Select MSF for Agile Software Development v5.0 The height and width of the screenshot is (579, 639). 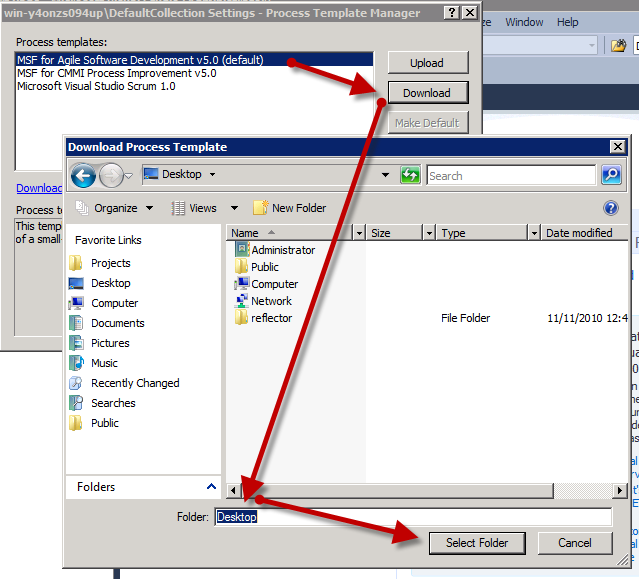[194, 60]
